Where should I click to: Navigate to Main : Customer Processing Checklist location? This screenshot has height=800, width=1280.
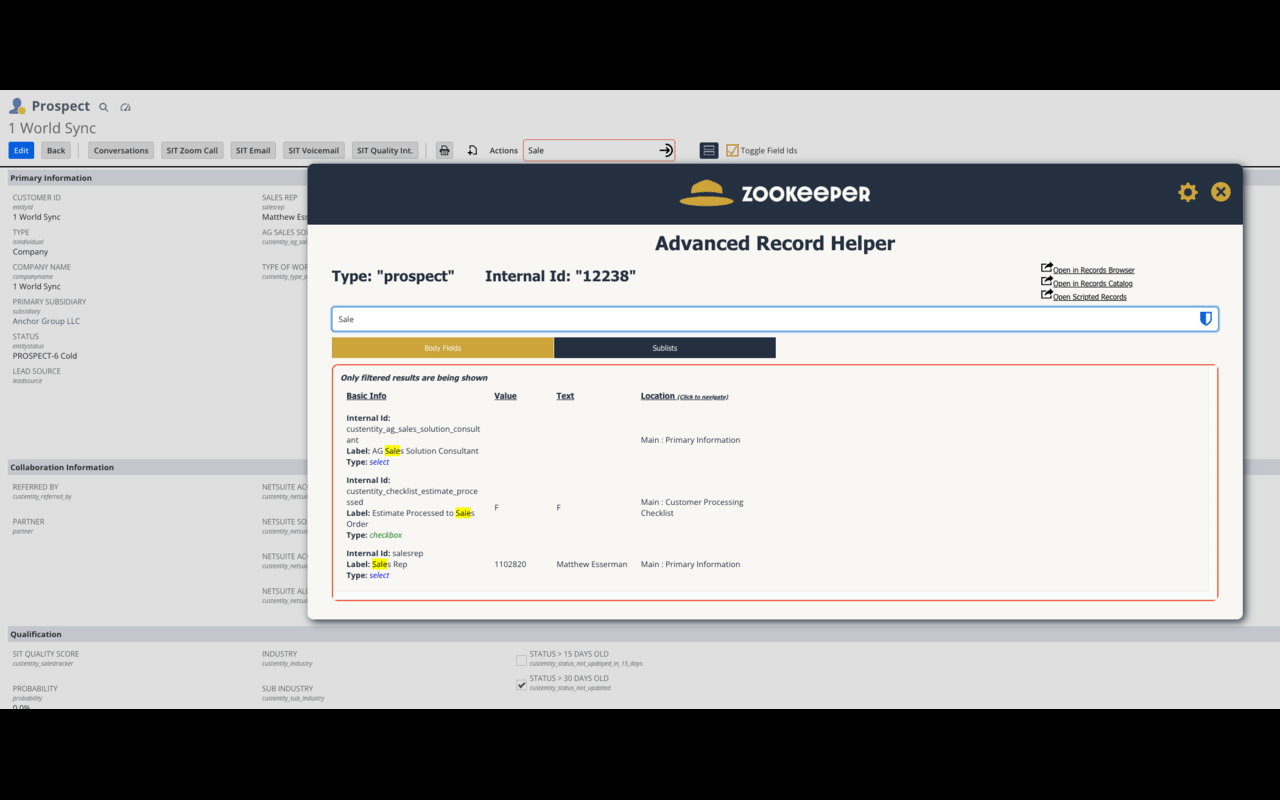(x=692, y=508)
